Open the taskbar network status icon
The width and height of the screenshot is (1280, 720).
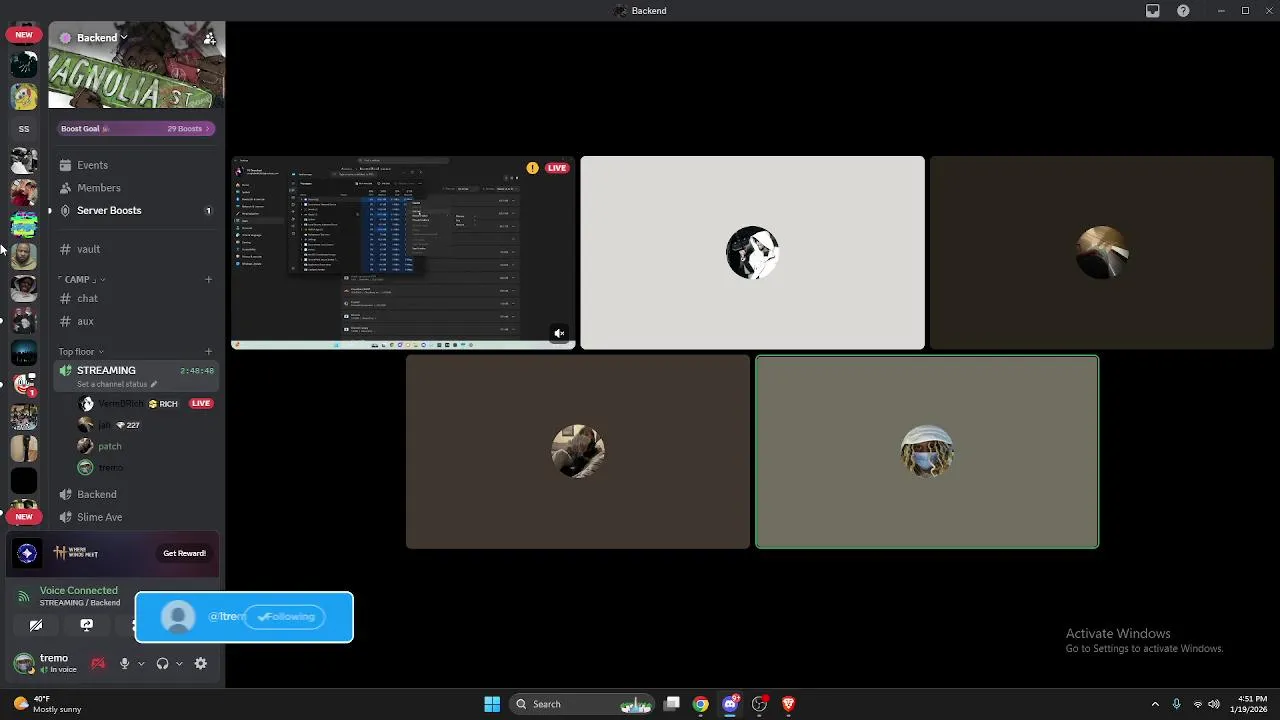pyautogui.click(x=1198, y=704)
